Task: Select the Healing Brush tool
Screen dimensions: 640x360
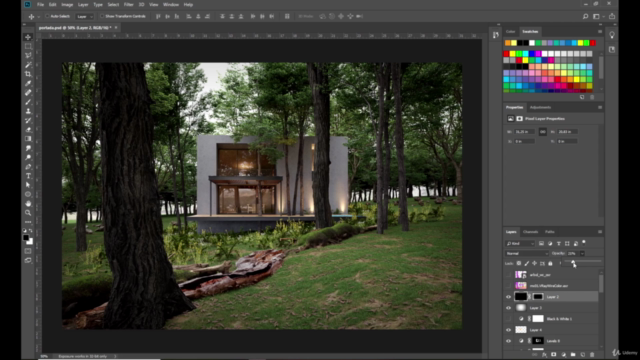Action: (28, 93)
